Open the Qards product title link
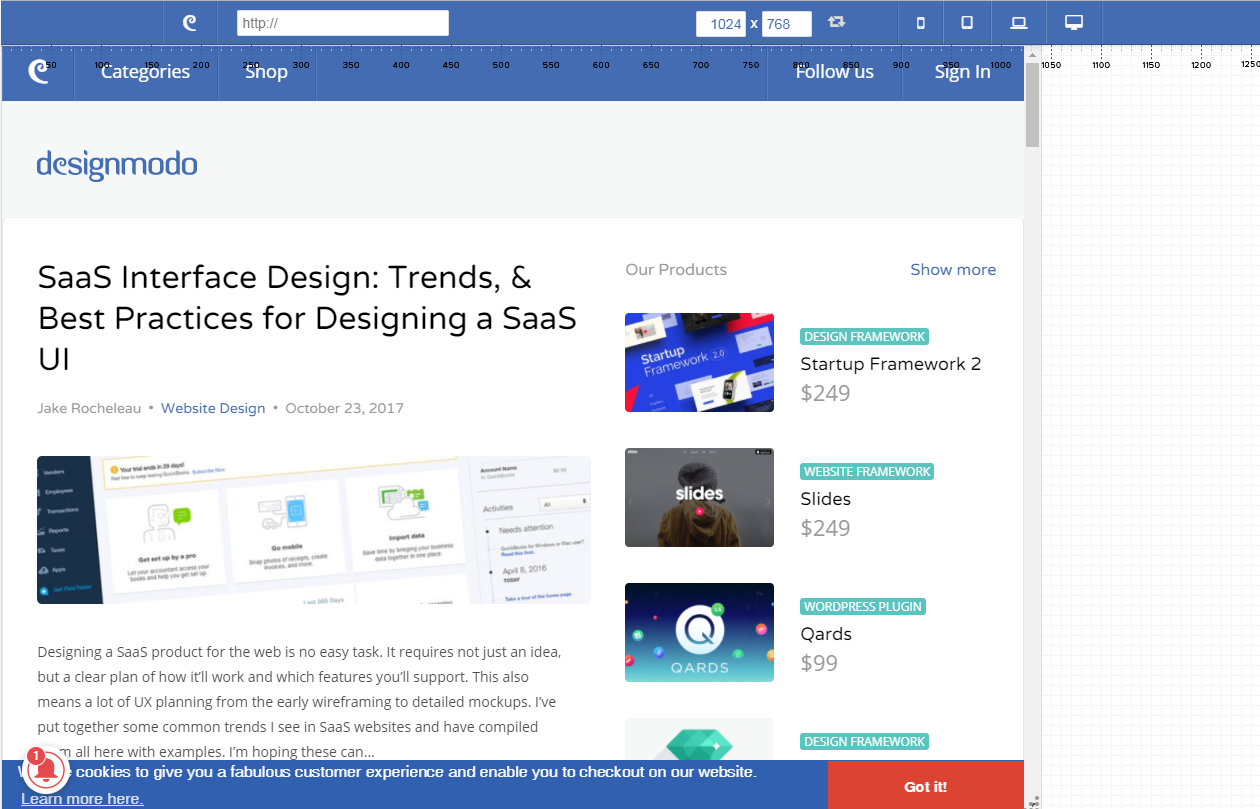 tap(826, 634)
